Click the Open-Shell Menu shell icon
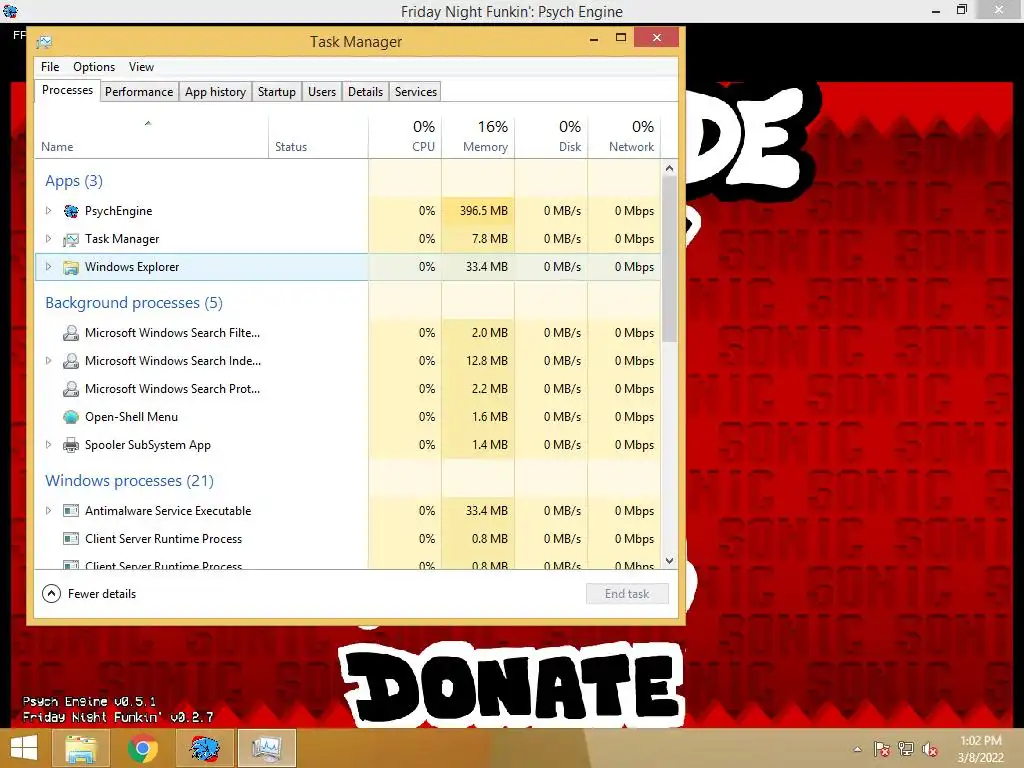The image size is (1024, 768). 71,417
